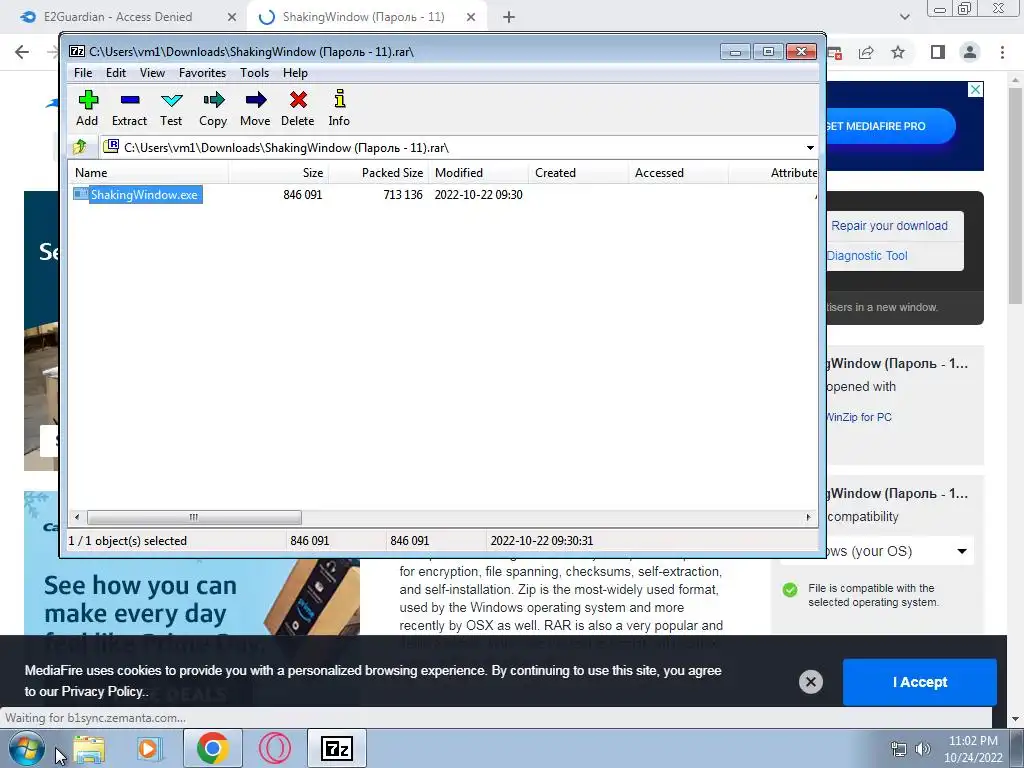
Task: Open the Tools menu
Action: click(x=254, y=72)
